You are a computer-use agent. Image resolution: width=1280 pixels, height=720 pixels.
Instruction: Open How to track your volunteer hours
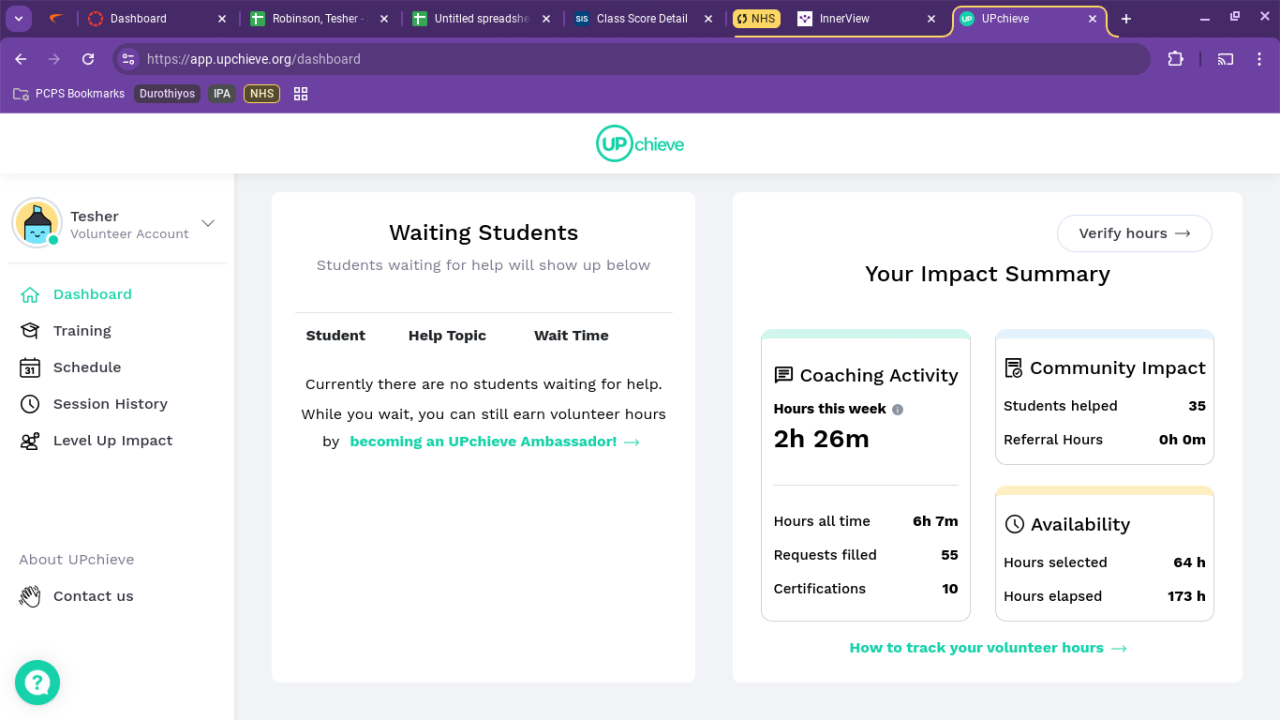(988, 648)
